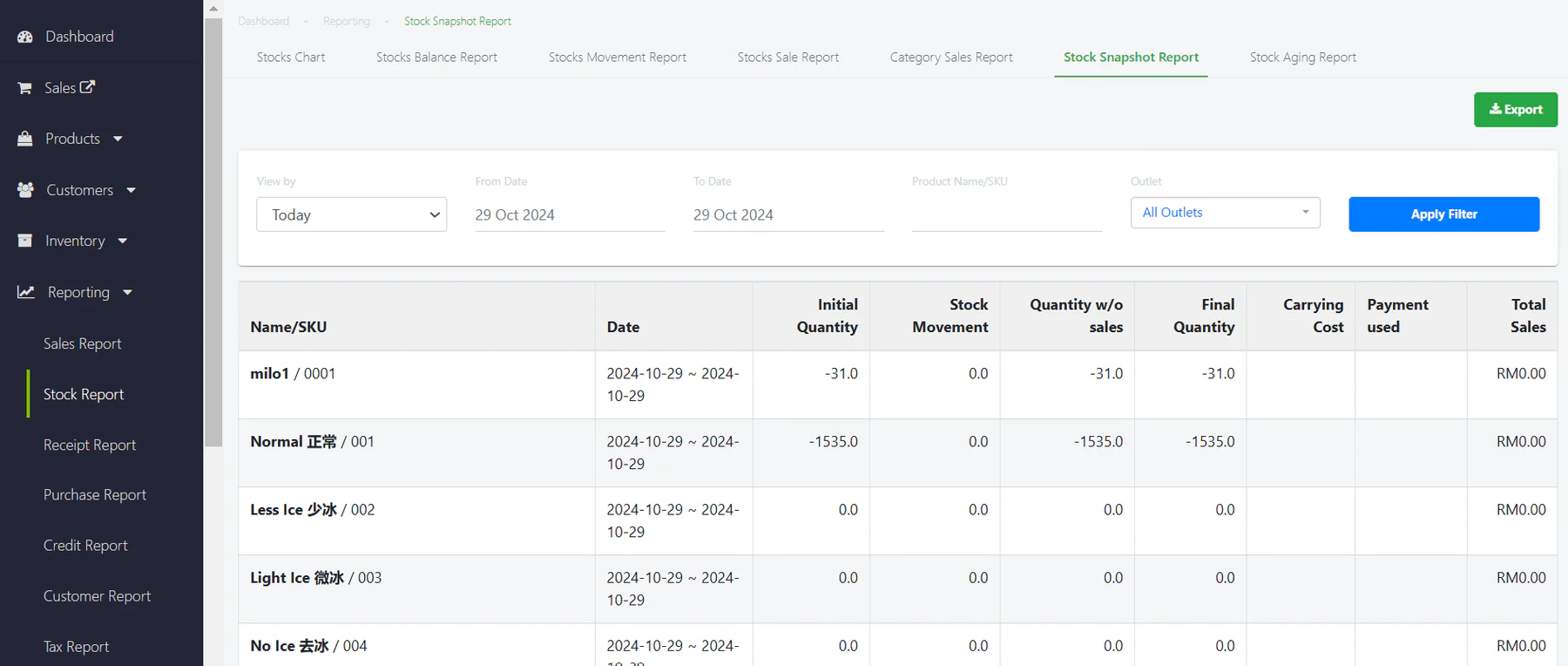This screenshot has width=1568, height=666.
Task: Click the download icon on Export button
Action: (x=1496, y=109)
